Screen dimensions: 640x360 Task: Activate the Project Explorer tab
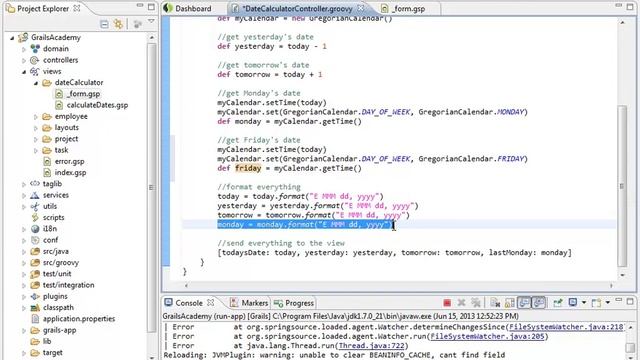coord(43,8)
